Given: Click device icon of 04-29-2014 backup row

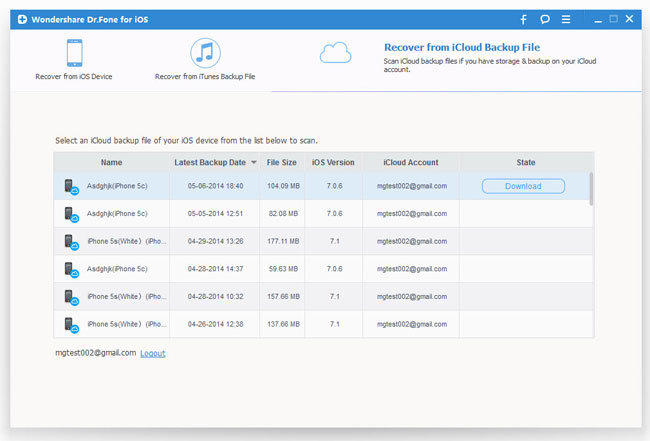Looking at the screenshot, I should (x=71, y=242).
